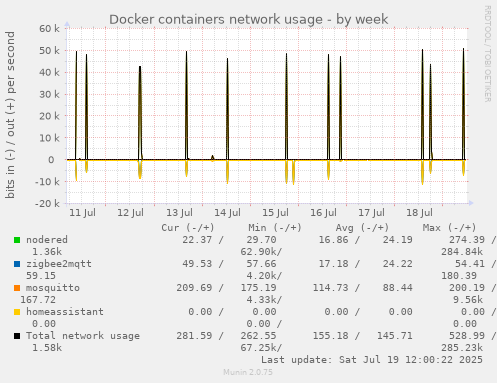This screenshot has height=383, width=497.
Task: Click the yellow homeassistant legend swatch
Action: [x=17, y=312]
